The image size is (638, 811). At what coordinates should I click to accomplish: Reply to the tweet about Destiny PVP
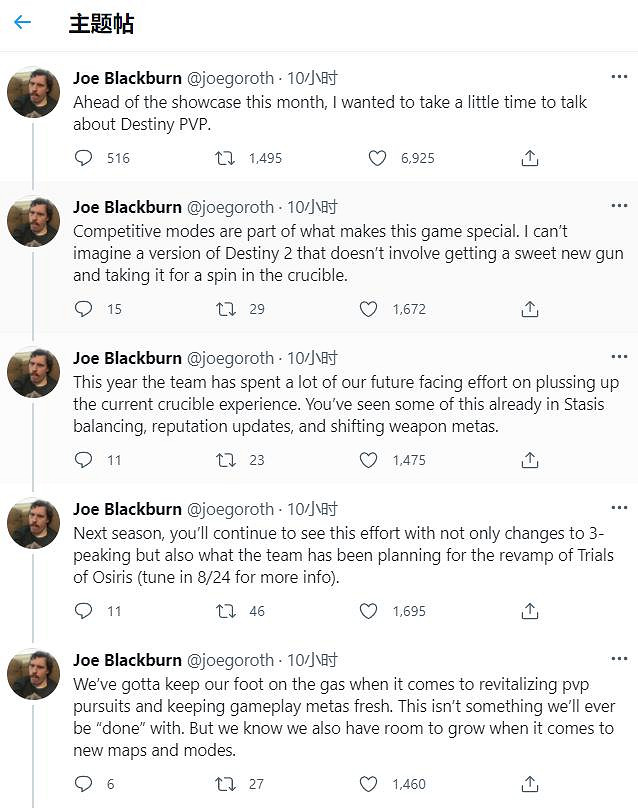coord(84,158)
